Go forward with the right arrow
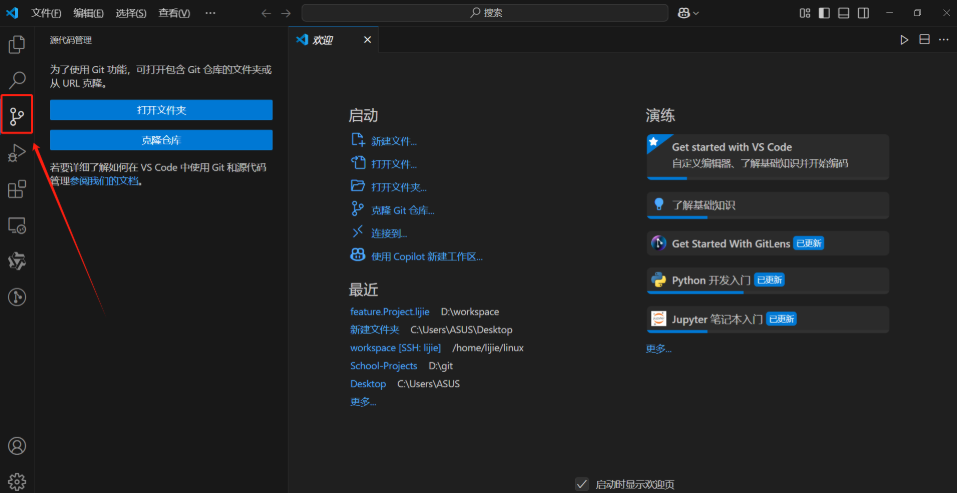The width and height of the screenshot is (957, 493). click(x=286, y=13)
